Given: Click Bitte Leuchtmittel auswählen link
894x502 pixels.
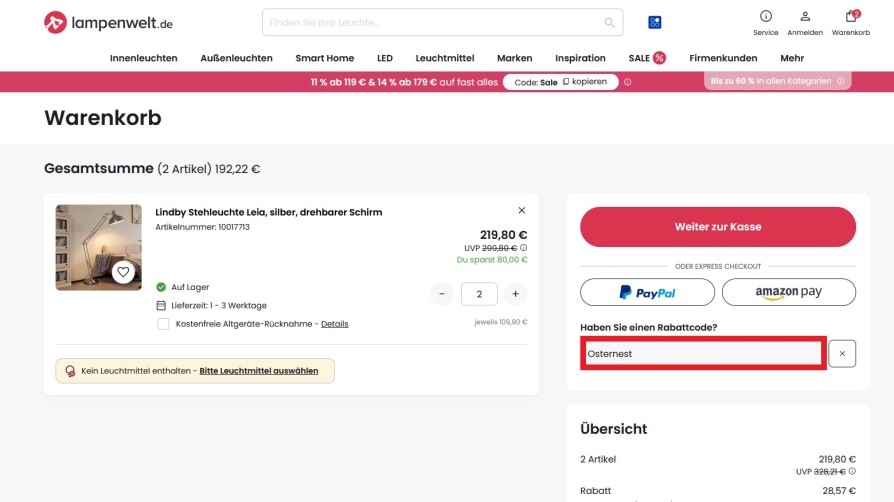Looking at the screenshot, I should (x=259, y=371).
